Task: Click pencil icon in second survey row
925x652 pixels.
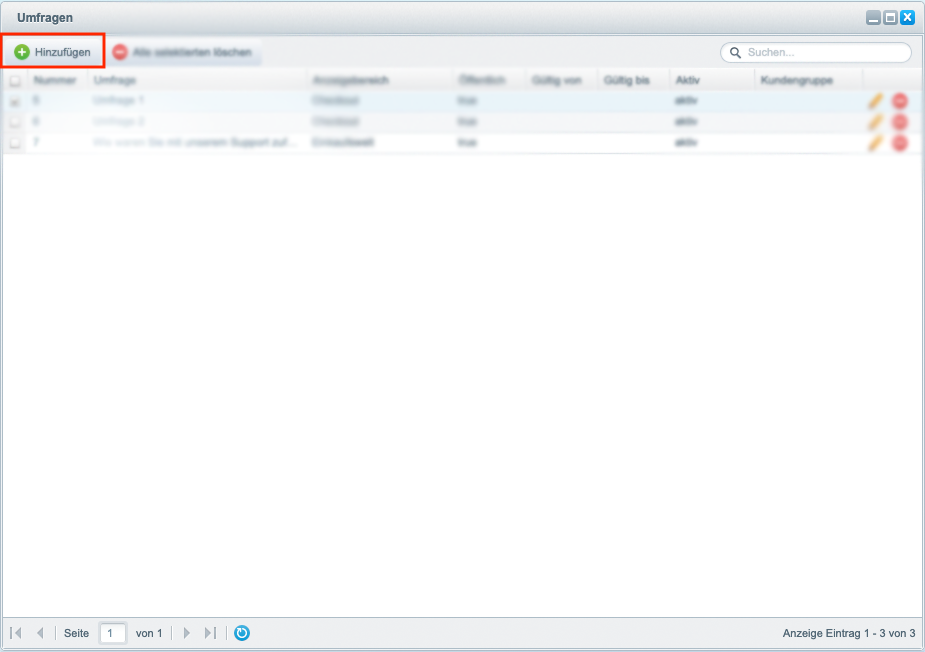Action: coord(875,122)
